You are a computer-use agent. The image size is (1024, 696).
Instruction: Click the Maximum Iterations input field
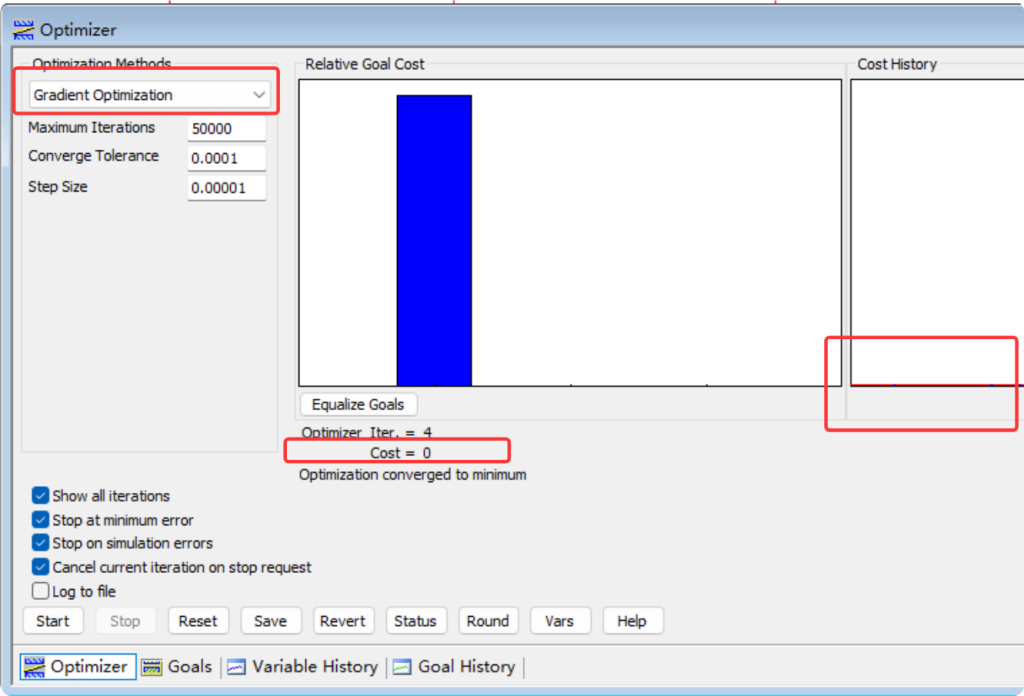(x=226, y=129)
